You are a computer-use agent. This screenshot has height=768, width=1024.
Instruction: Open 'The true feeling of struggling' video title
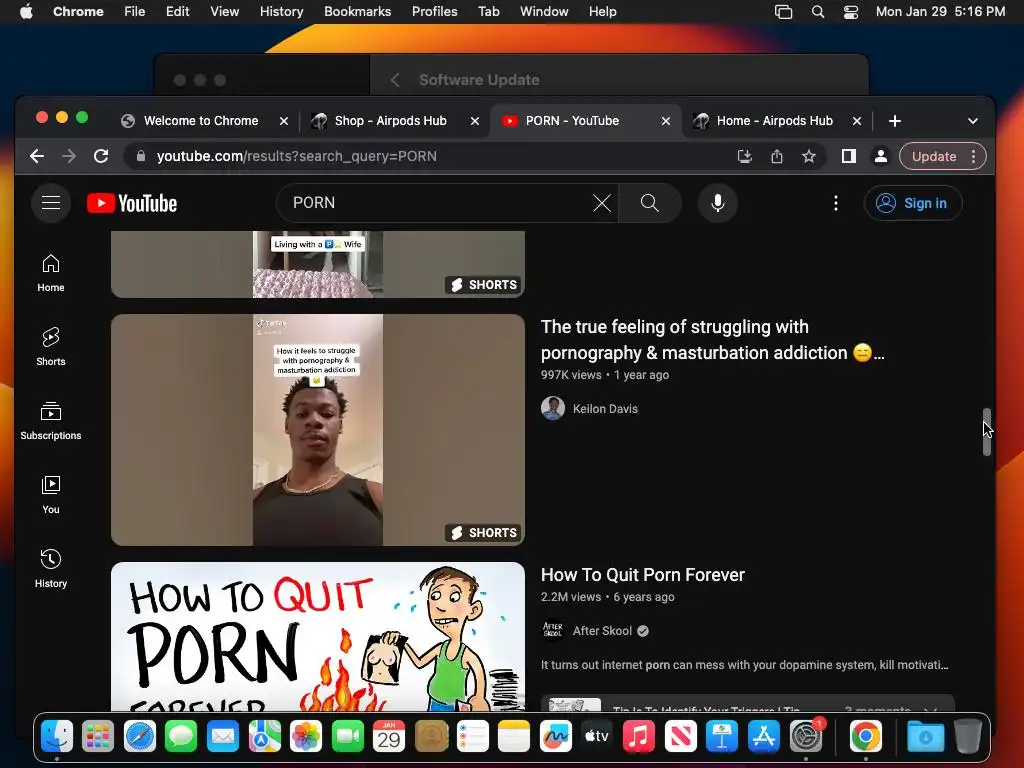point(712,340)
